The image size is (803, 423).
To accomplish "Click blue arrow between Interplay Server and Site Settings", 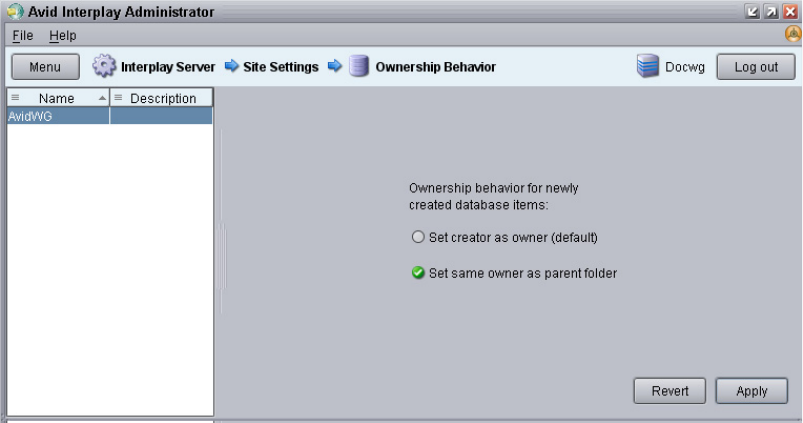I will click(x=232, y=66).
